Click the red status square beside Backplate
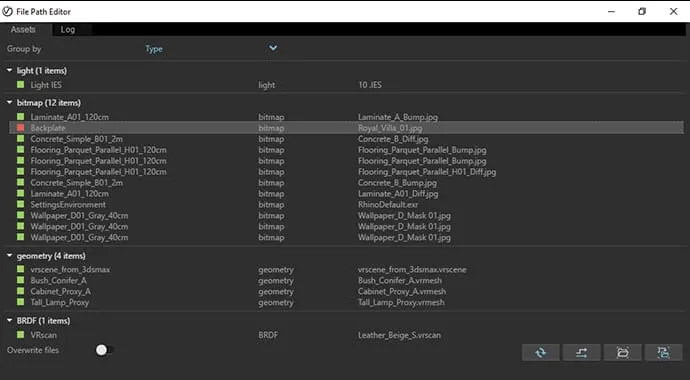690x380 pixels. [x=20, y=128]
